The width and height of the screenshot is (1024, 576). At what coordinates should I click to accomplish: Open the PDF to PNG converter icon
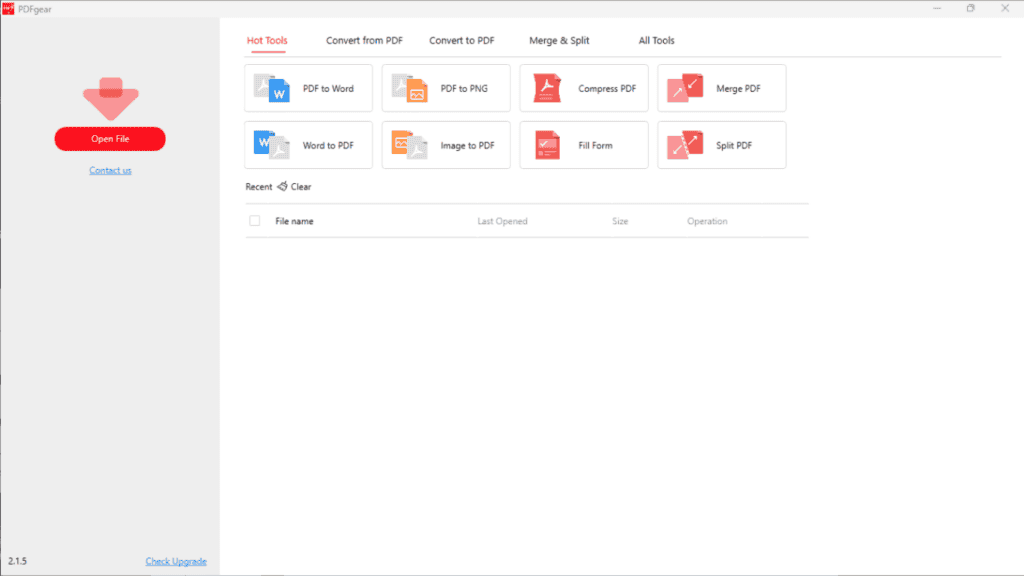pos(409,88)
